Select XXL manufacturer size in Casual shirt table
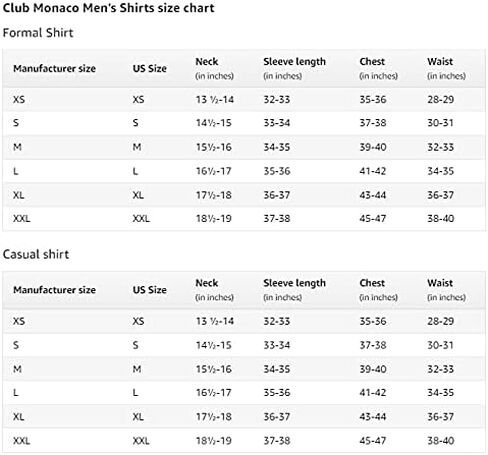488x455 pixels. (22, 441)
